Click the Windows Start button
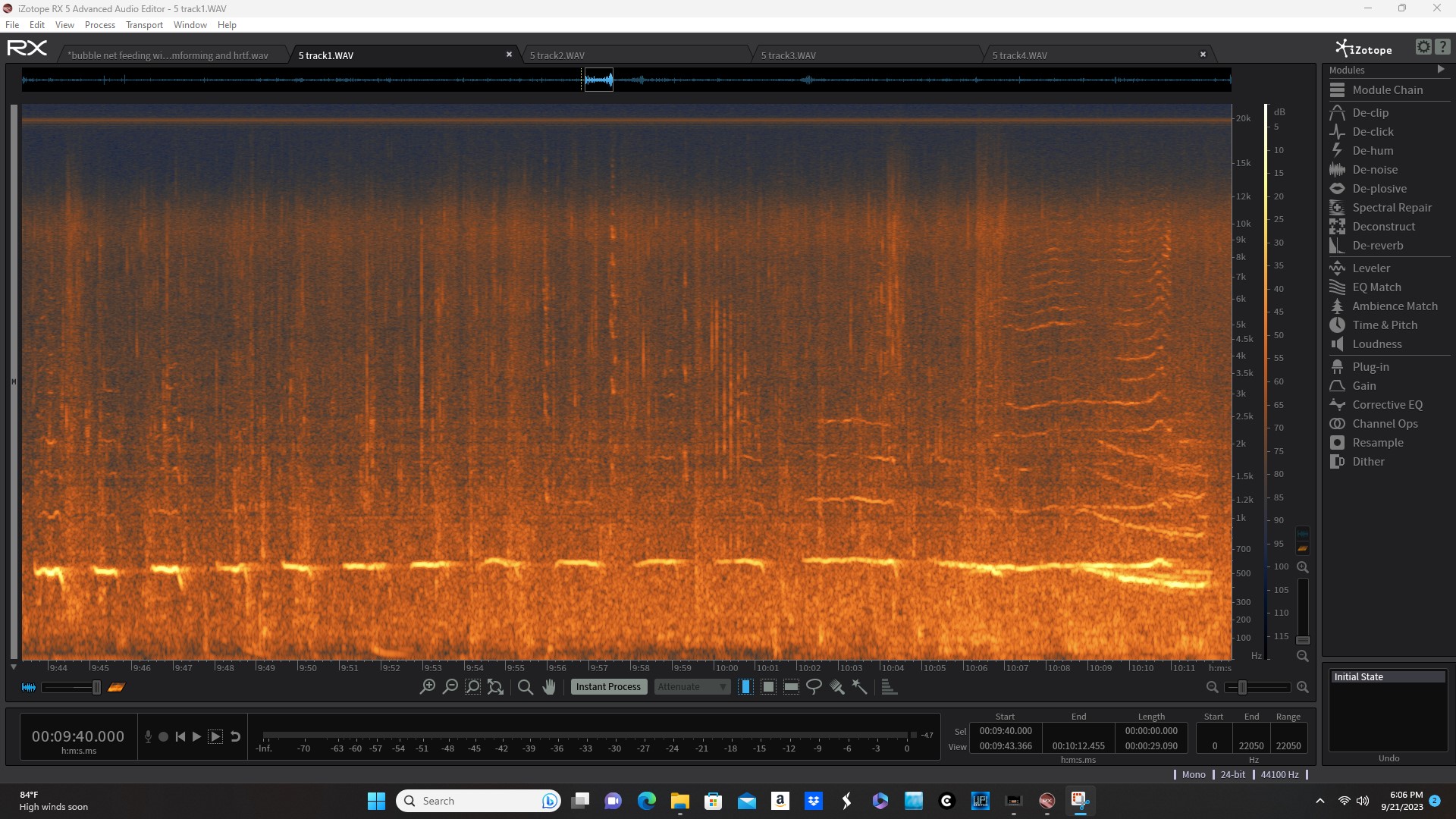This screenshot has width=1456, height=819. (x=376, y=801)
